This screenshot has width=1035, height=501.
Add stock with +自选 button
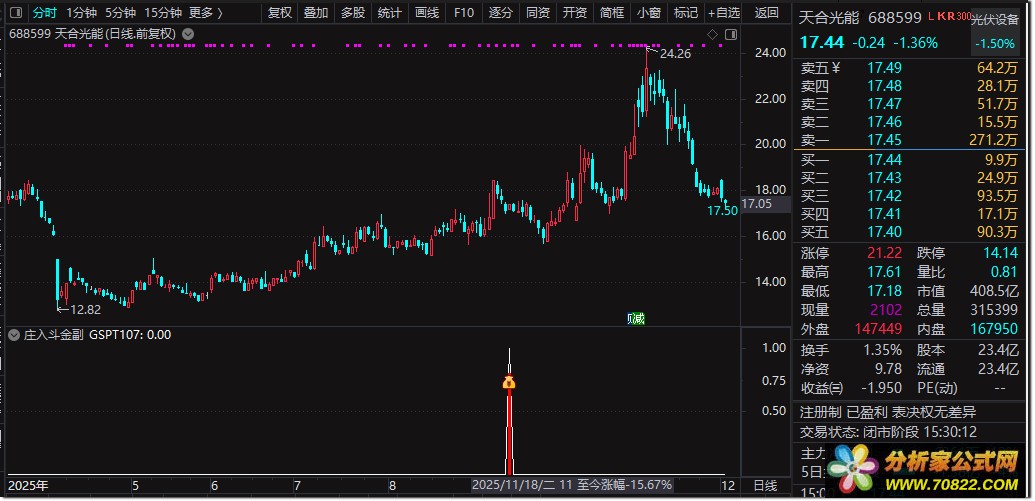point(724,13)
